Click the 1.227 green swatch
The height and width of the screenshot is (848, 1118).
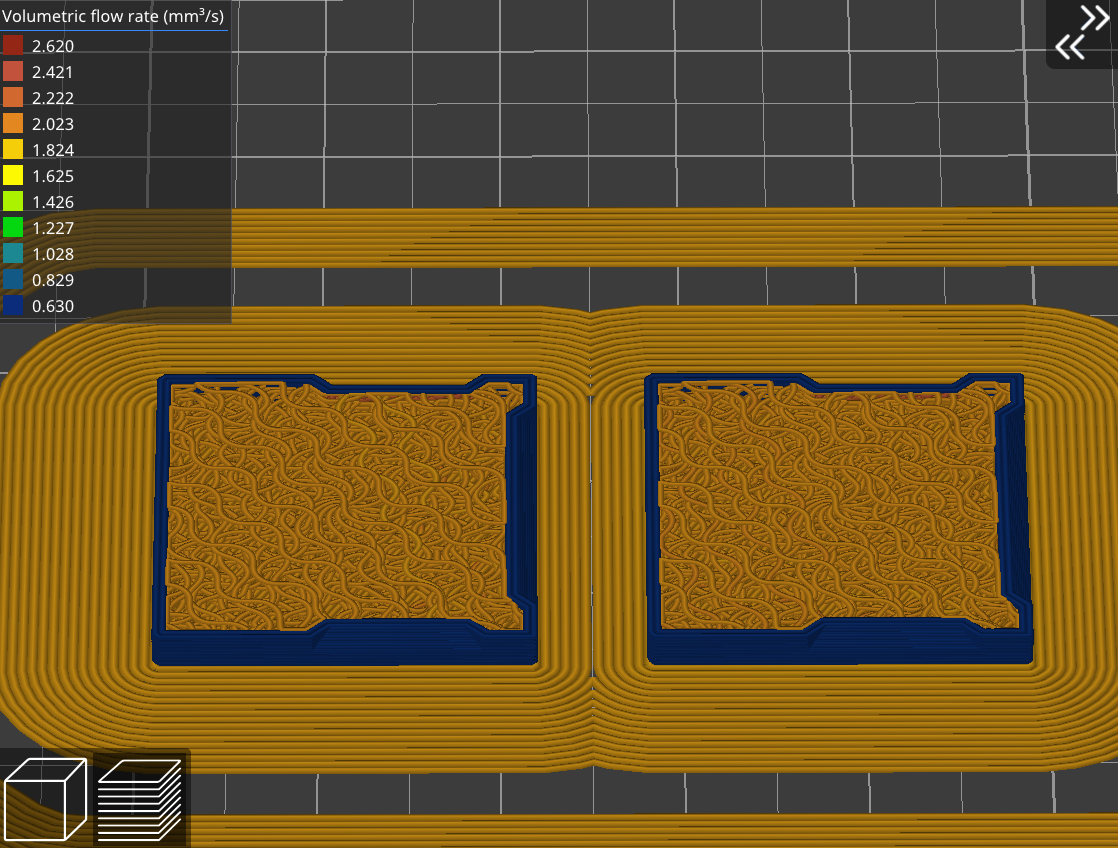tap(13, 228)
